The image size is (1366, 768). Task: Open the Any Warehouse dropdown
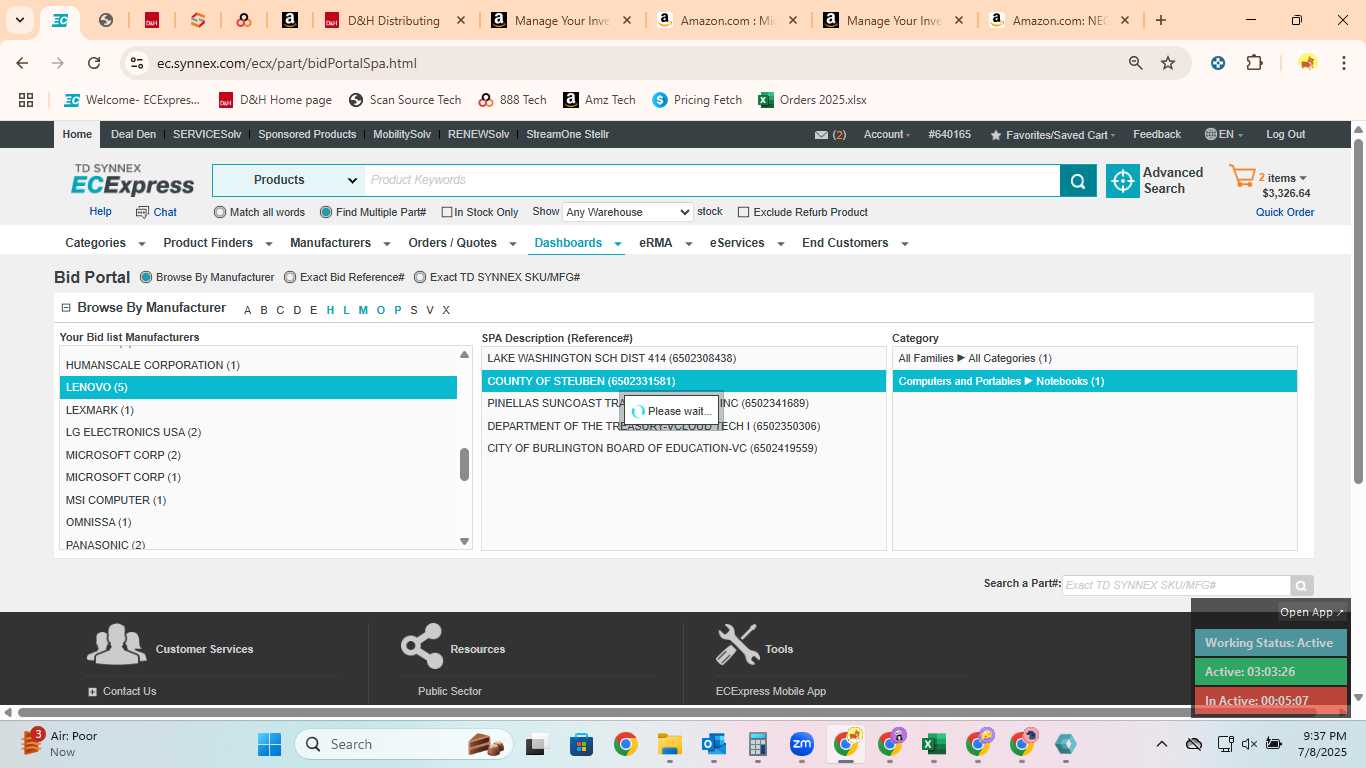click(627, 212)
